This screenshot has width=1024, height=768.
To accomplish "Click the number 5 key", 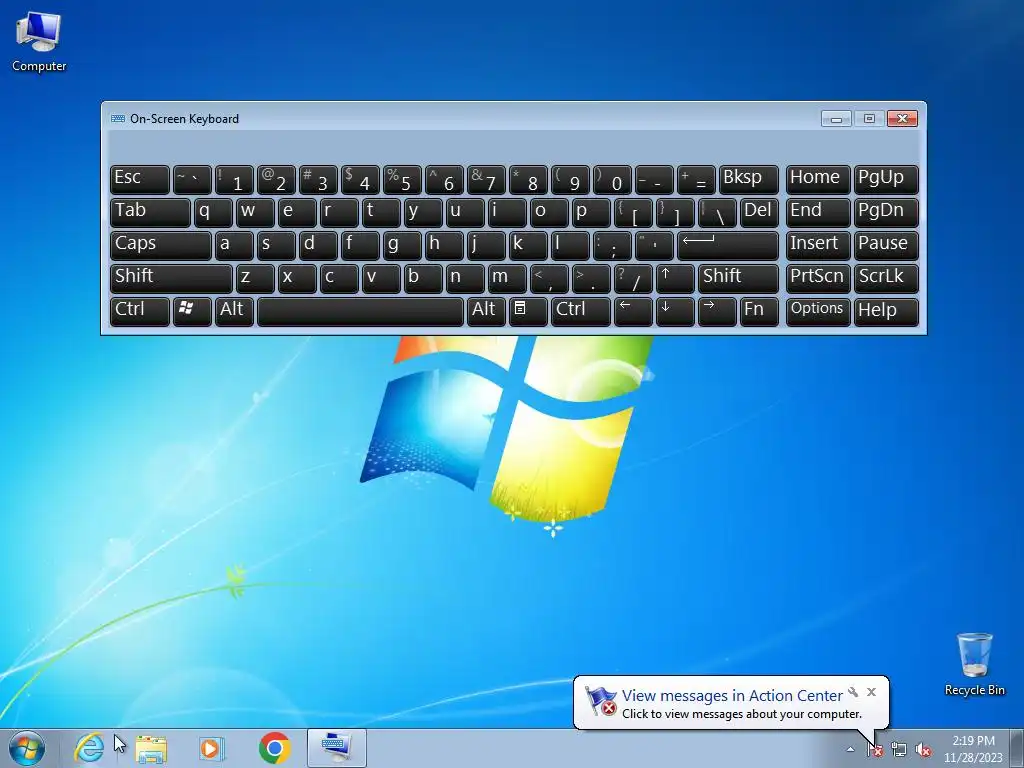I will coord(402,179).
